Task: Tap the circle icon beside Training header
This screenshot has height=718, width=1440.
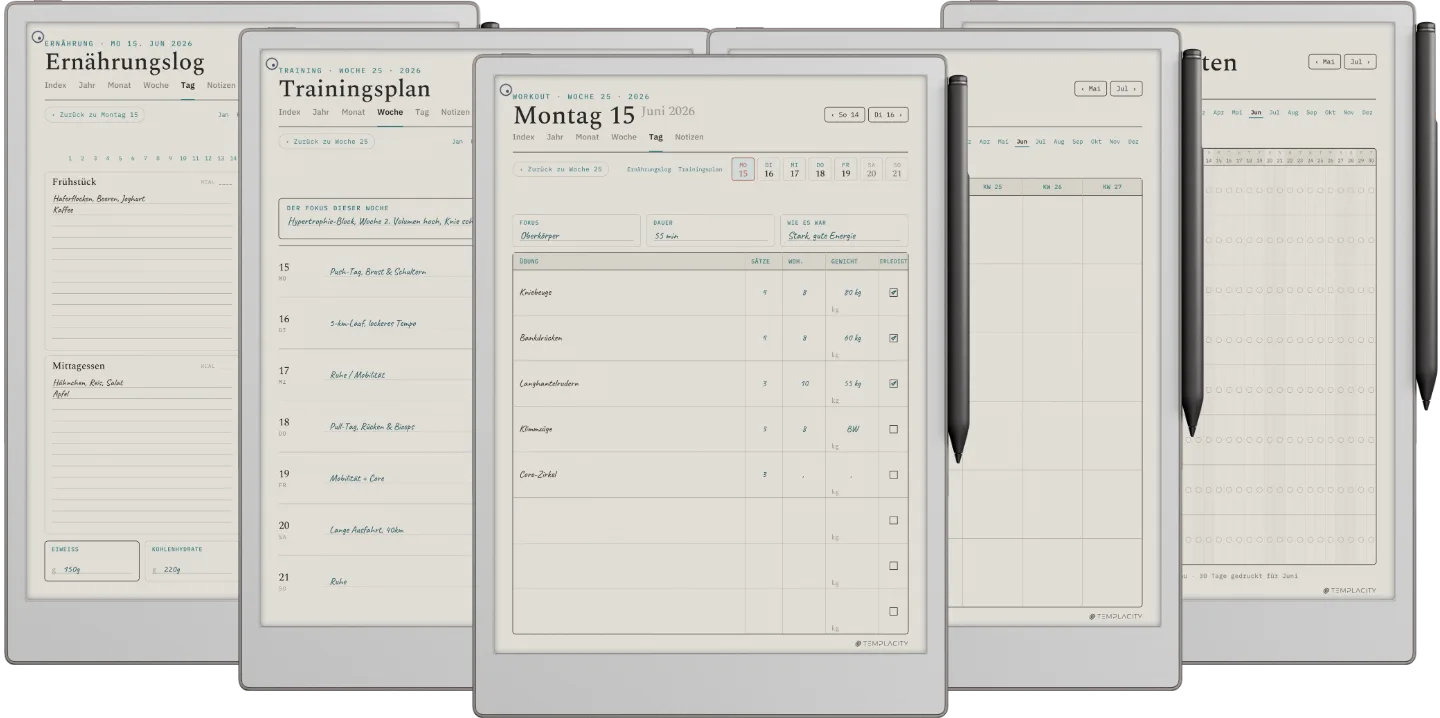Action: [x=272, y=64]
